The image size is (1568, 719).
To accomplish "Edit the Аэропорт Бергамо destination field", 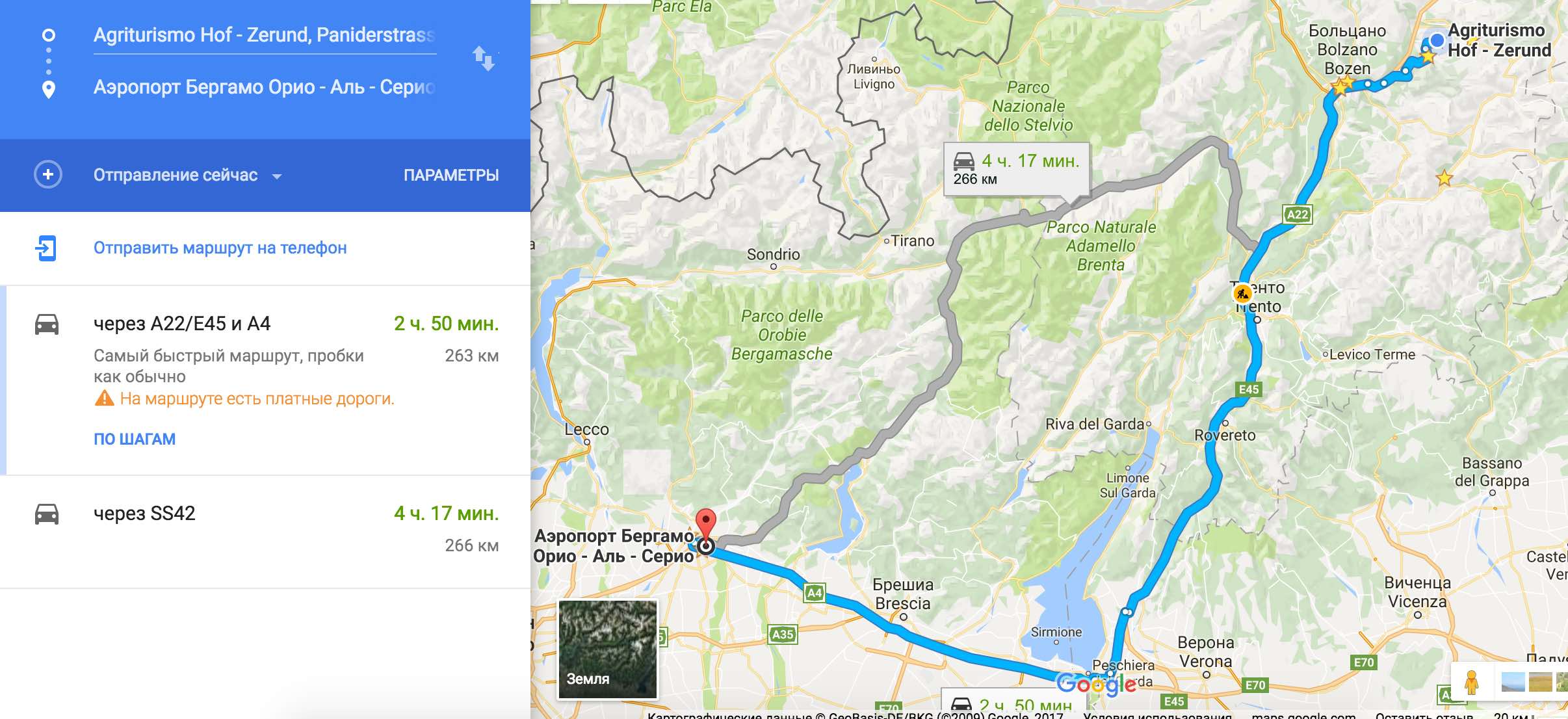I will [x=265, y=87].
